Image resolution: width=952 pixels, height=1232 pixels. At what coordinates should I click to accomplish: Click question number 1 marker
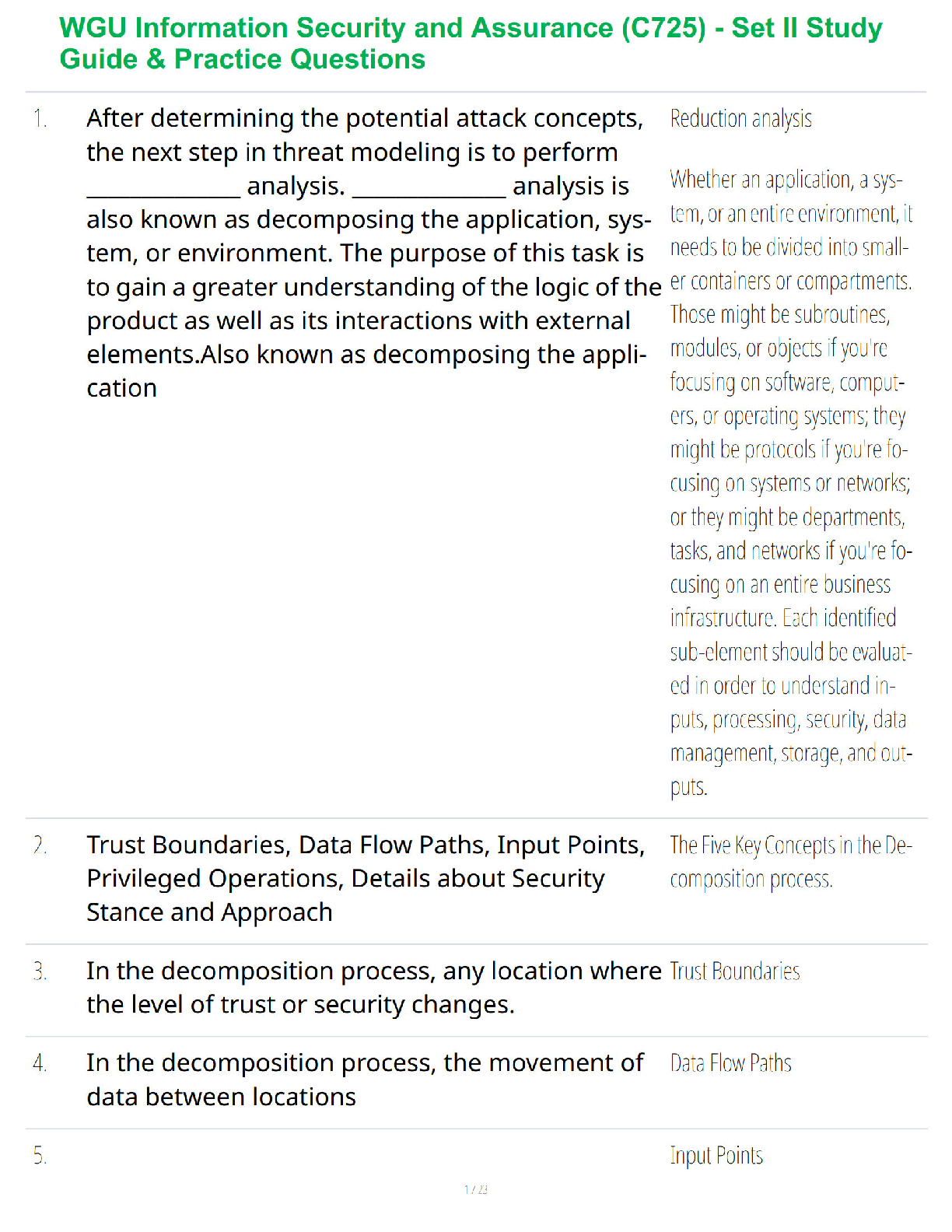point(40,119)
